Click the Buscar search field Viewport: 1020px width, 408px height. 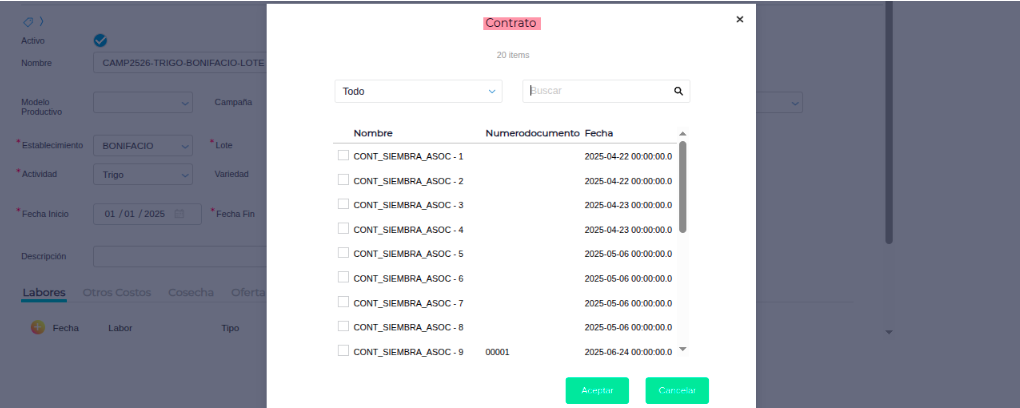[x=597, y=91]
